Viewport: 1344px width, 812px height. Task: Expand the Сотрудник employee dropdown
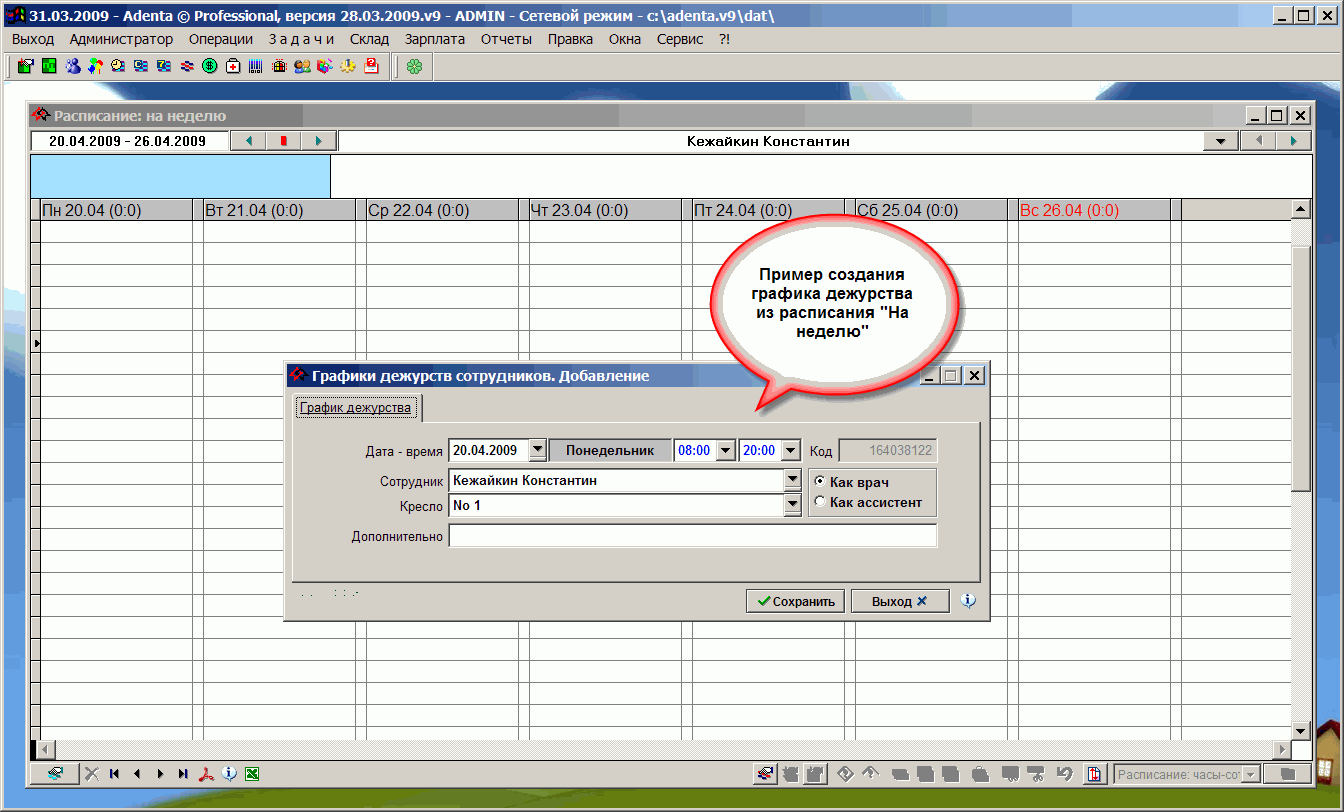pos(792,481)
